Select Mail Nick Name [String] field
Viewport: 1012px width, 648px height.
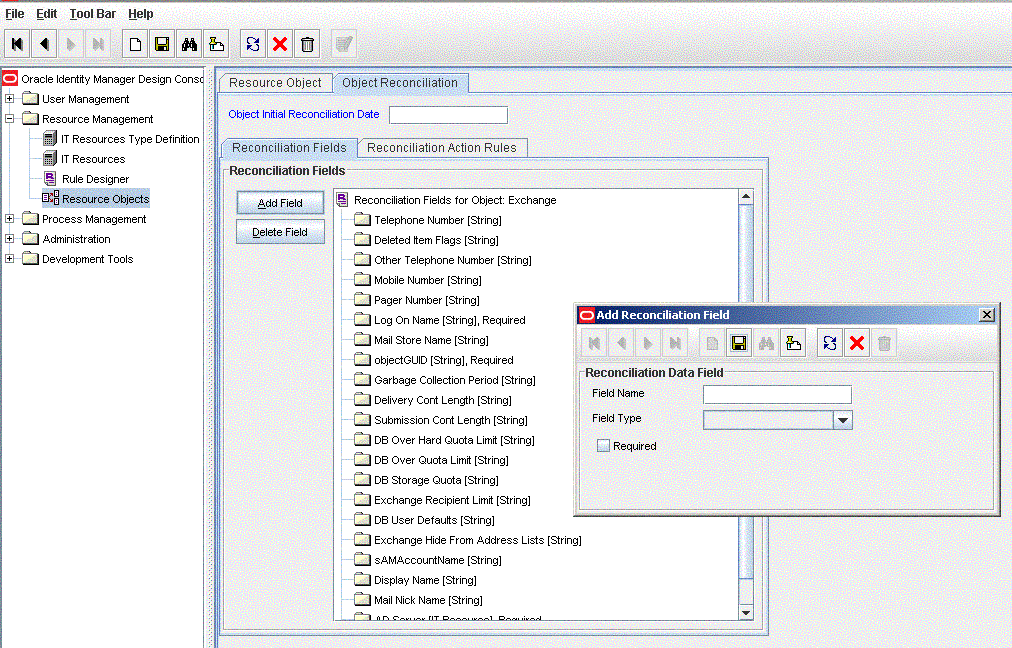click(x=428, y=600)
